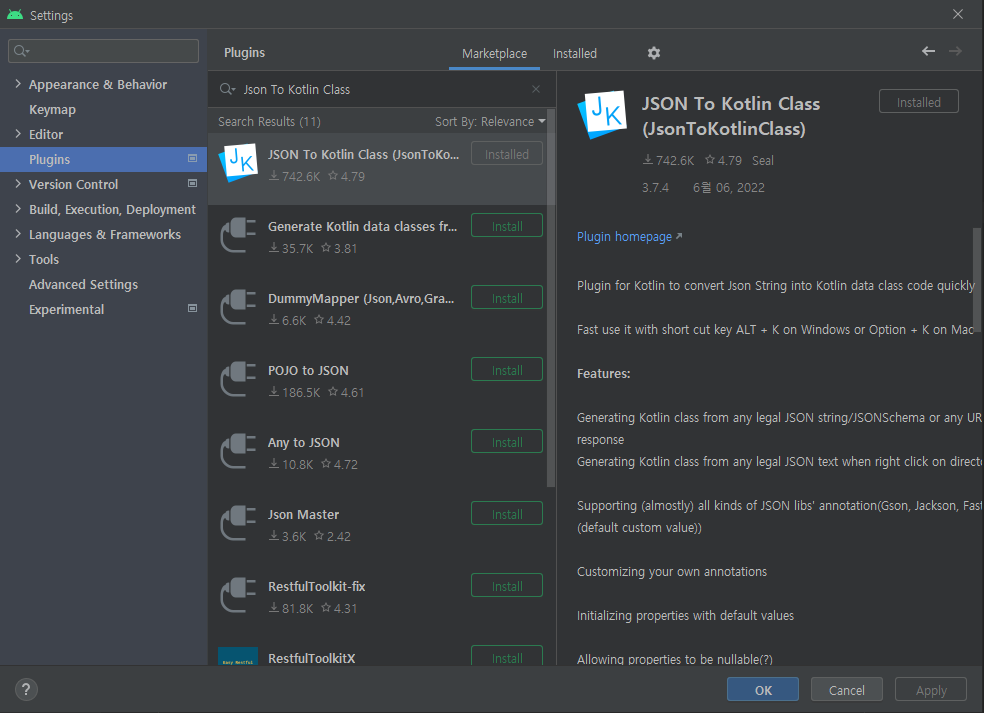The height and width of the screenshot is (713, 984).
Task: Switch to the Installed tab
Action: click(574, 54)
